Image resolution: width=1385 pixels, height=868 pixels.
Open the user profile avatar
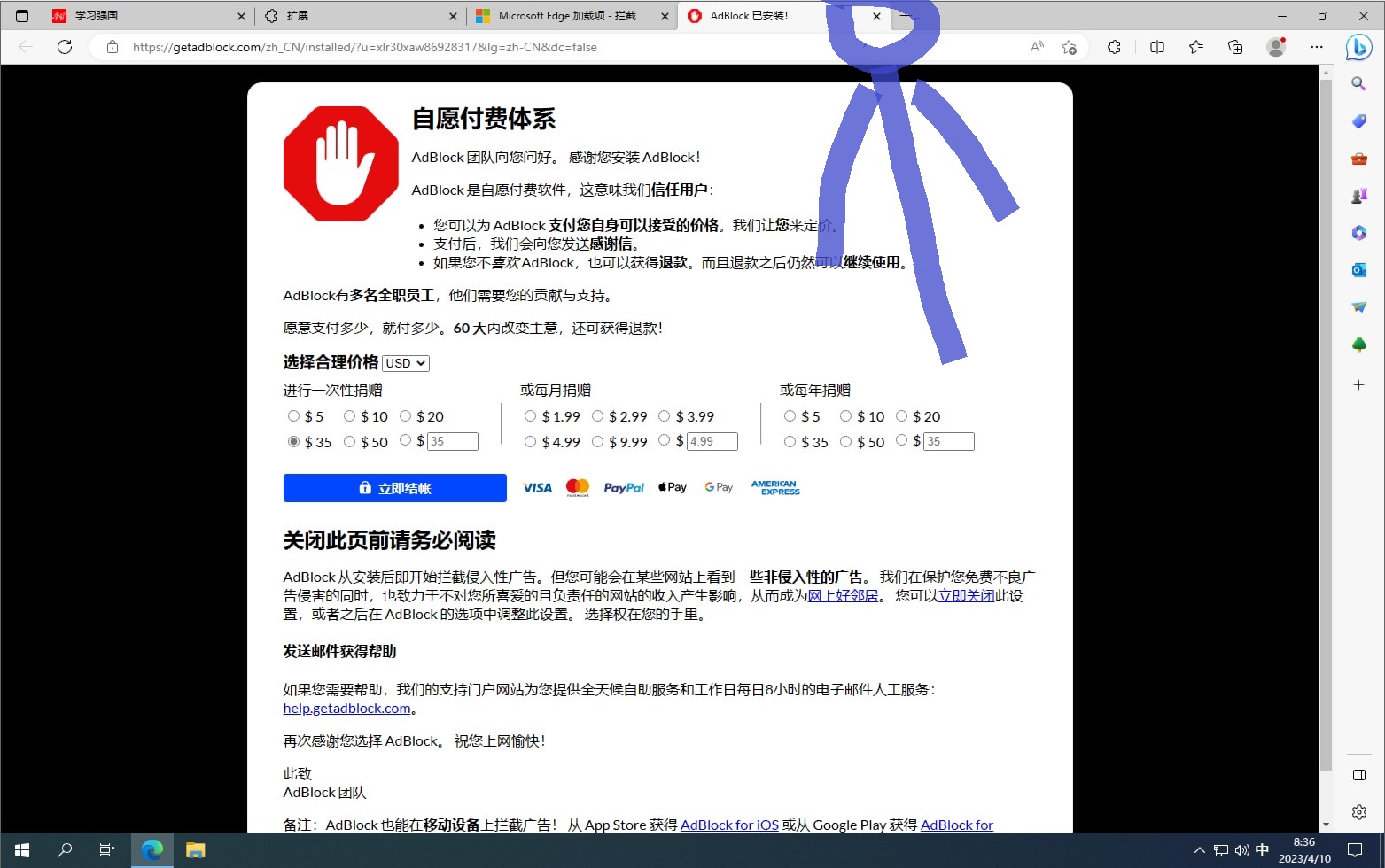[1276, 47]
